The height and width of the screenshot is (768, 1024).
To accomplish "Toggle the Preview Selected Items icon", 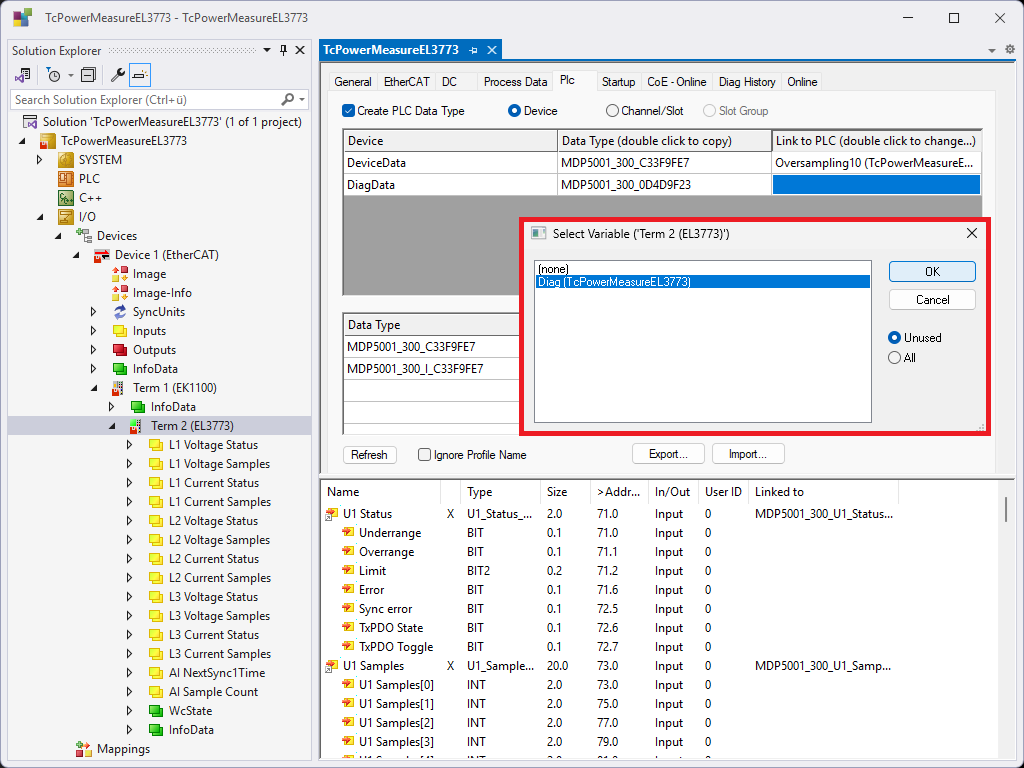I will click(140, 75).
